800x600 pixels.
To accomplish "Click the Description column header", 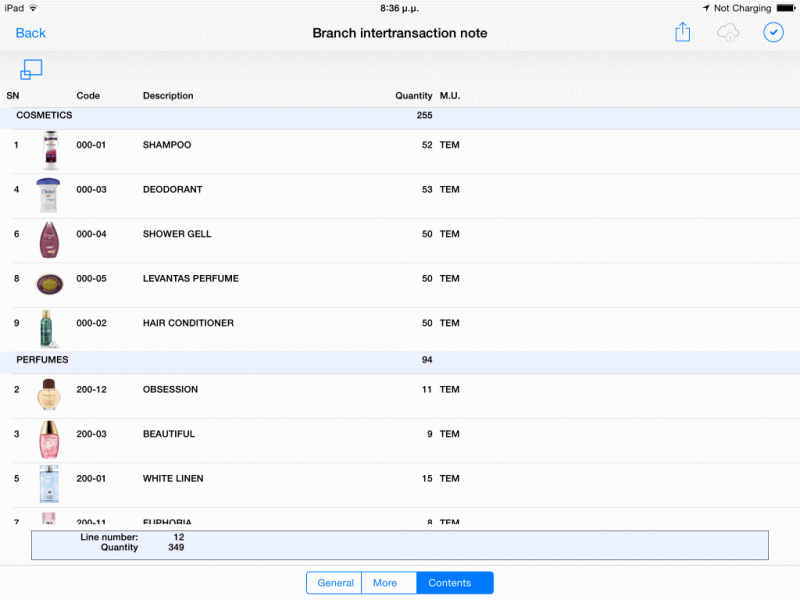I will click(x=168, y=96).
